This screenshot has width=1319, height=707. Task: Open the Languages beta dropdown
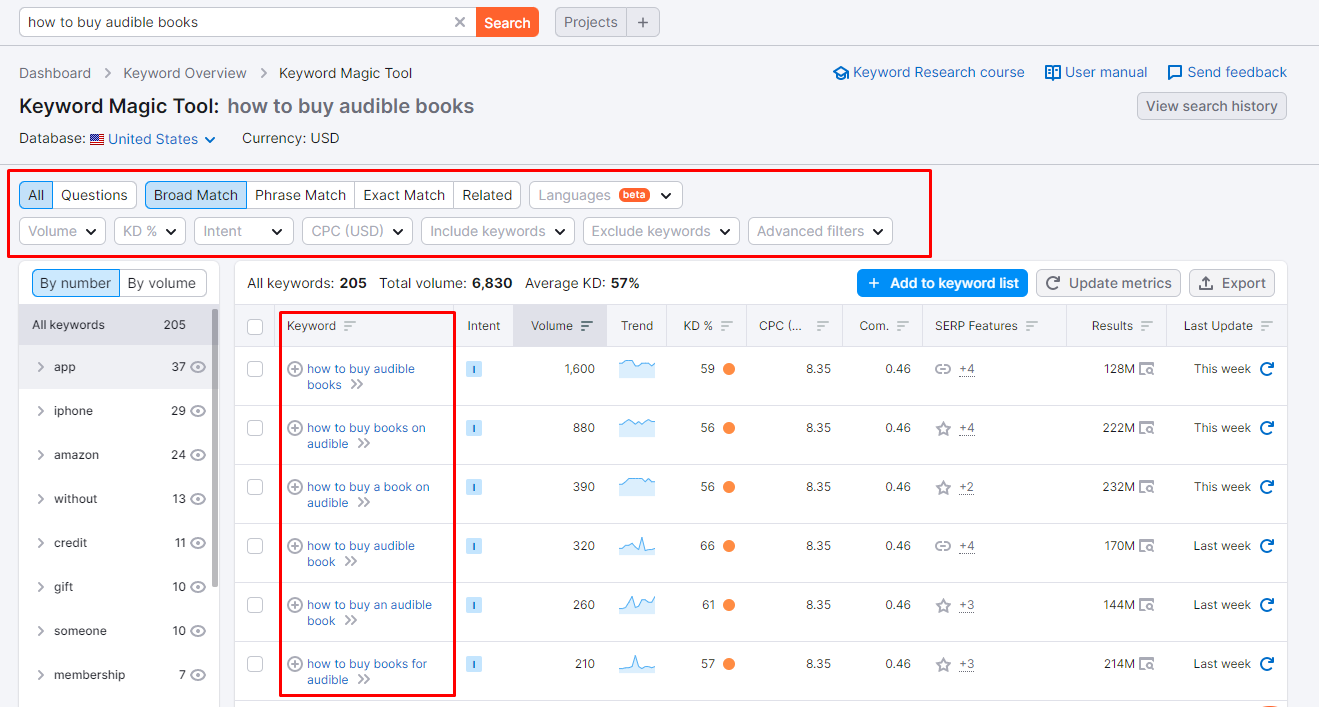(x=606, y=195)
